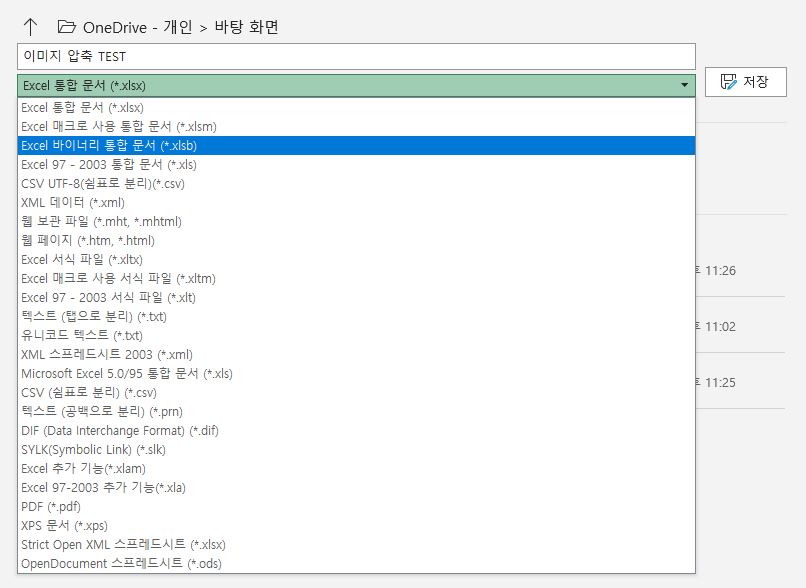Pick XML 데이터 (*.xml) format
806x588 pixels.
[x=356, y=203]
